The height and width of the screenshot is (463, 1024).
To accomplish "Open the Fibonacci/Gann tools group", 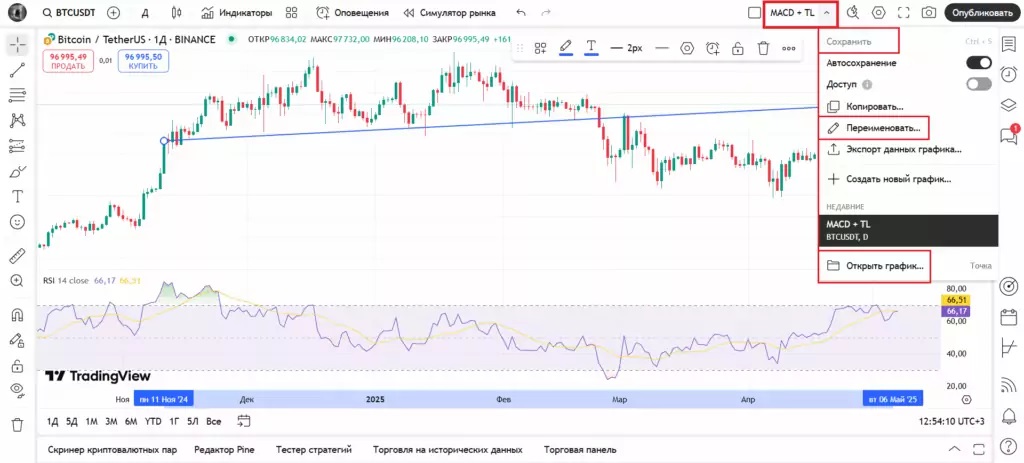I will pos(18,95).
